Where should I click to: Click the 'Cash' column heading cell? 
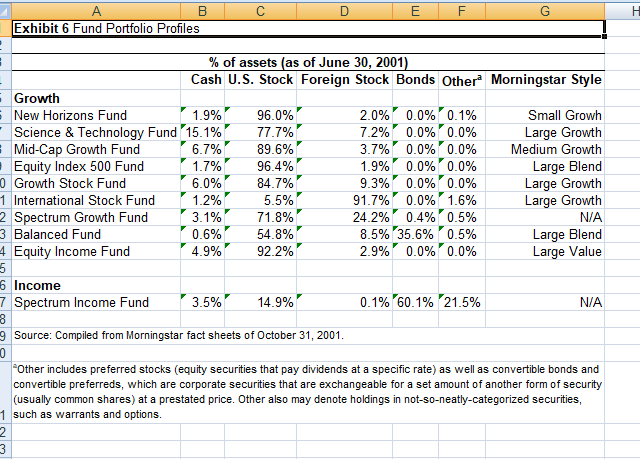point(202,80)
